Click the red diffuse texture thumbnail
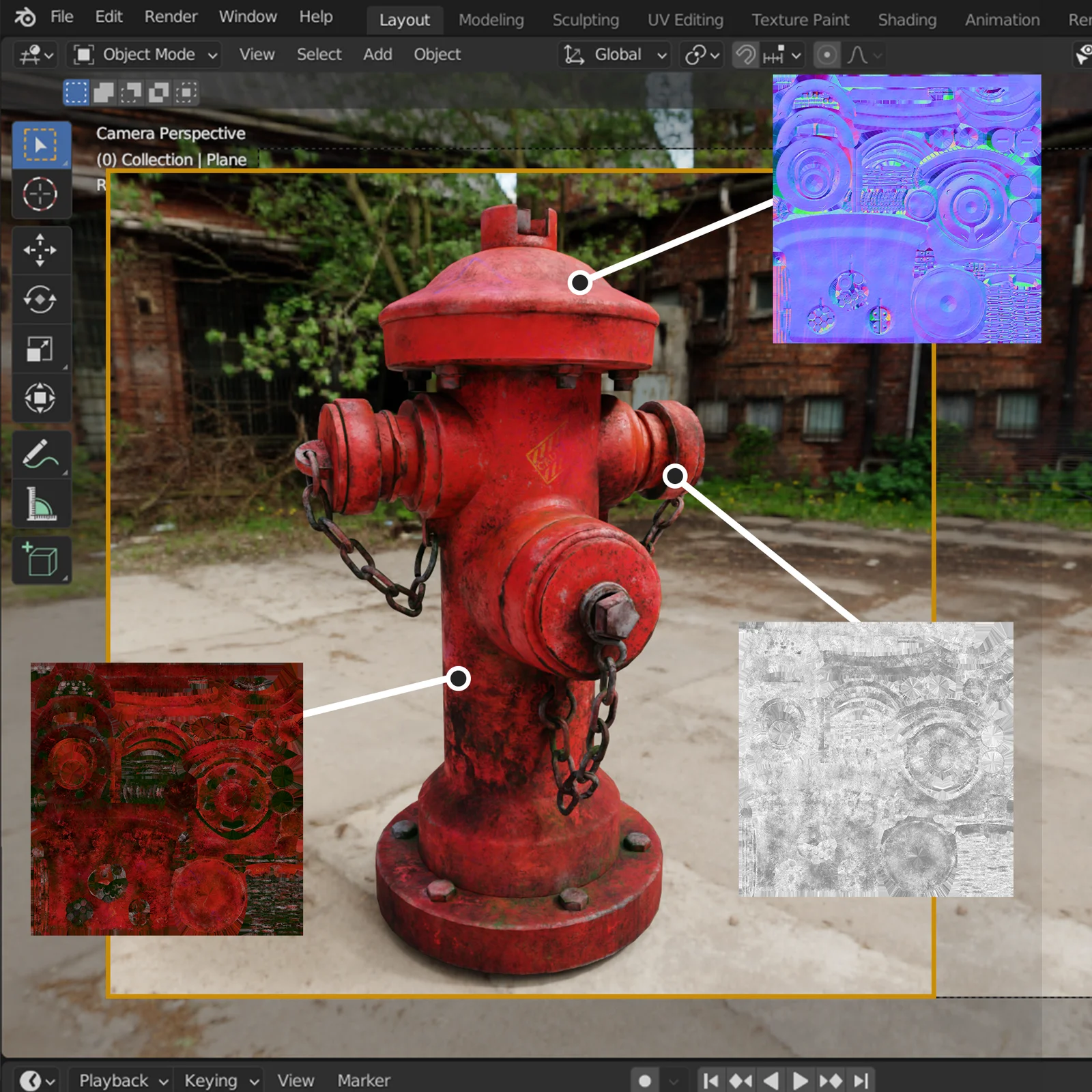Screen dimensions: 1092x1092 click(167, 799)
